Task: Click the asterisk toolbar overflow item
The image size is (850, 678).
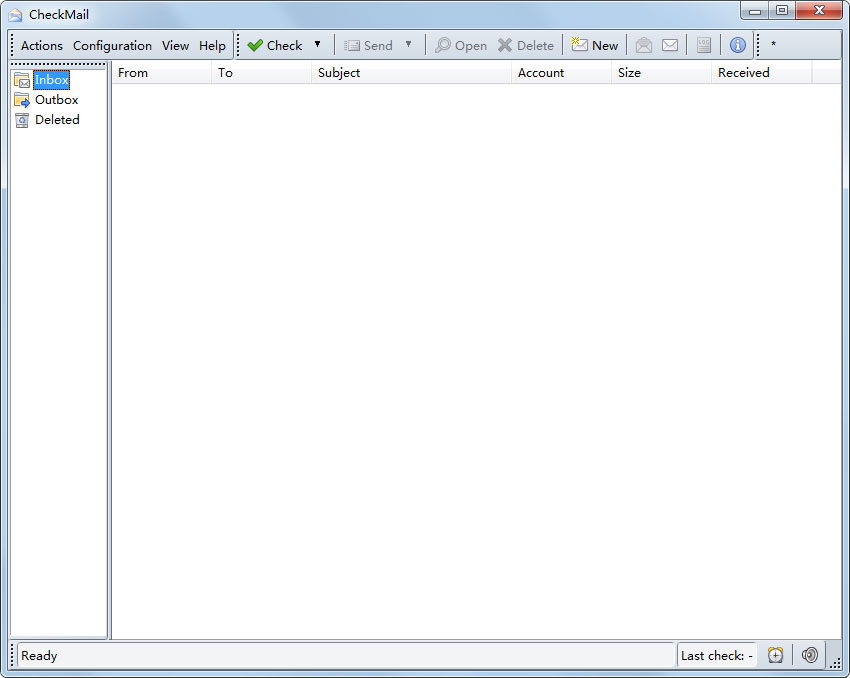Action: click(773, 45)
